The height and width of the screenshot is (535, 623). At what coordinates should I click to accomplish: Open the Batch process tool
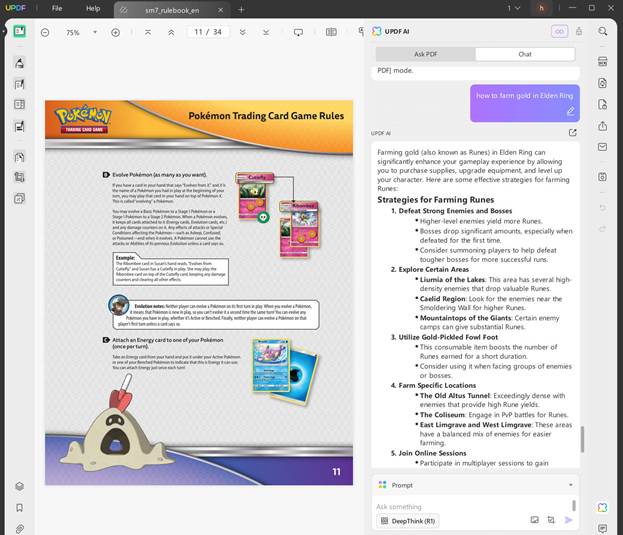coord(19,198)
